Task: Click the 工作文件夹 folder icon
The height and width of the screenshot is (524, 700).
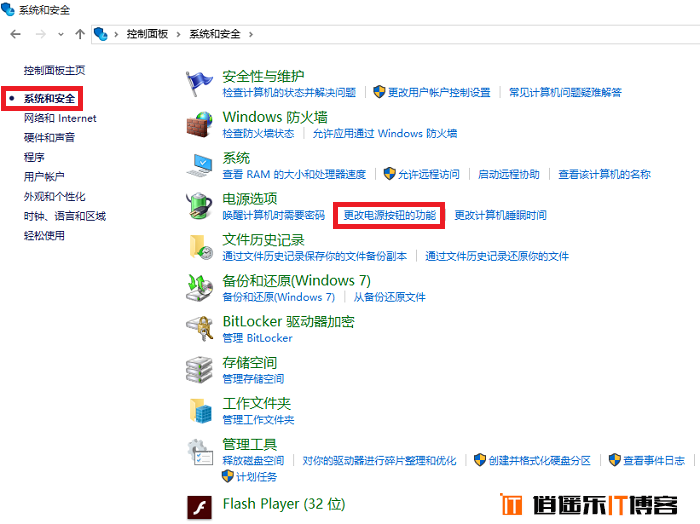Action: coord(200,411)
